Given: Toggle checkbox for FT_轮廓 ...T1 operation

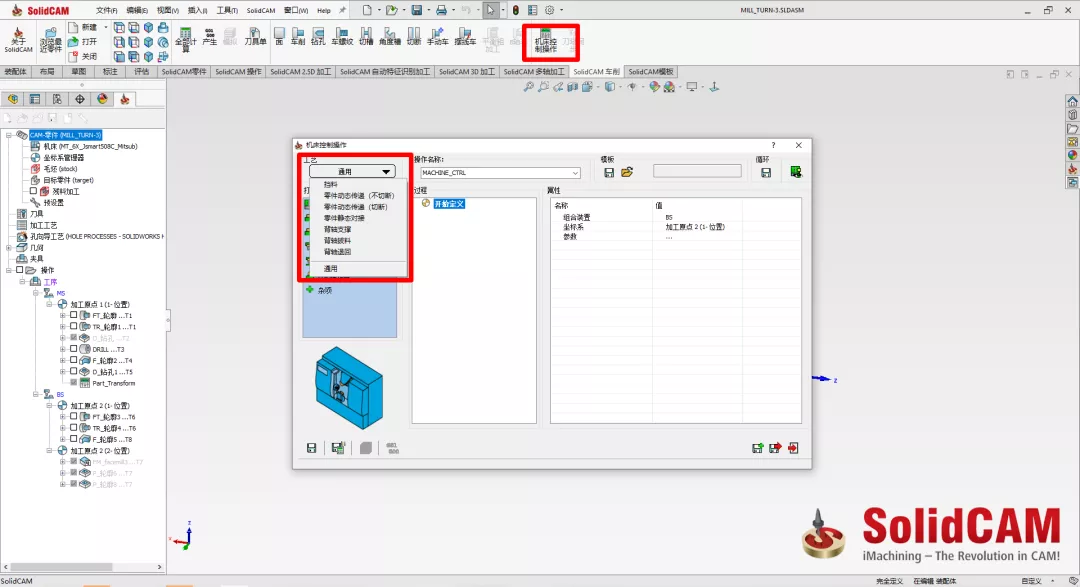Looking at the screenshot, I should [74, 315].
